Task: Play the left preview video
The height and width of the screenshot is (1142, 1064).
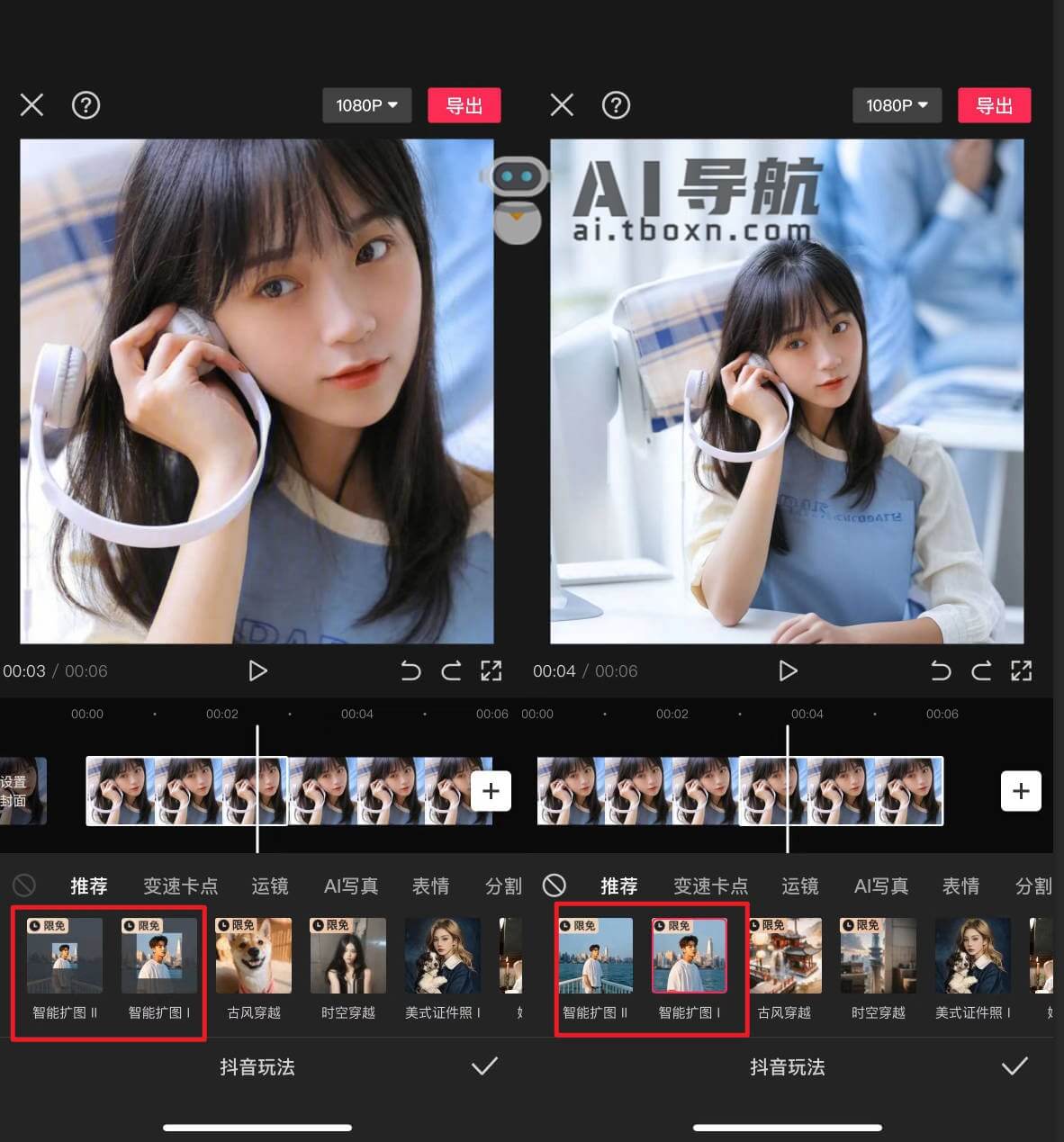Action: [x=257, y=670]
